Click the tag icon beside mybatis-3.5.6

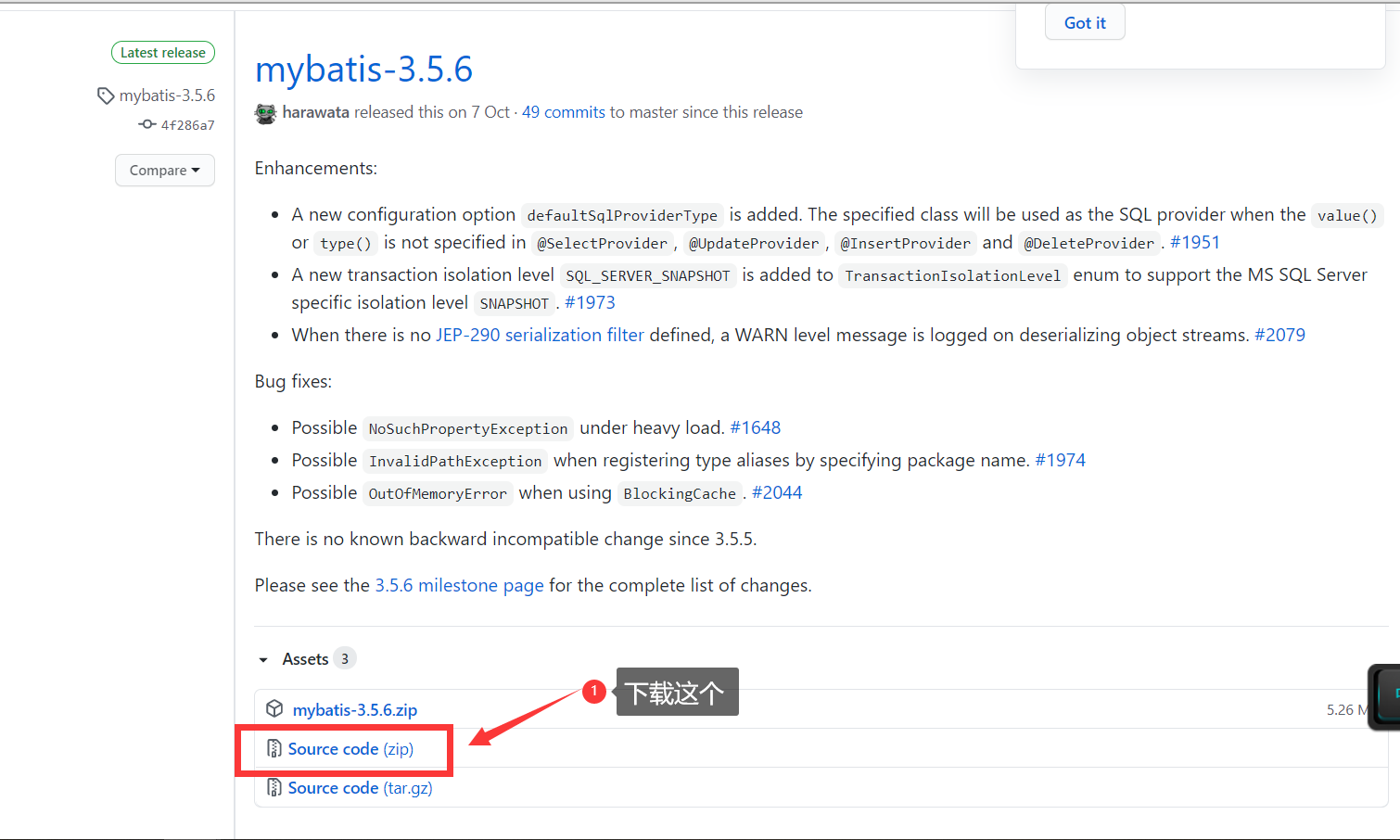tap(106, 95)
